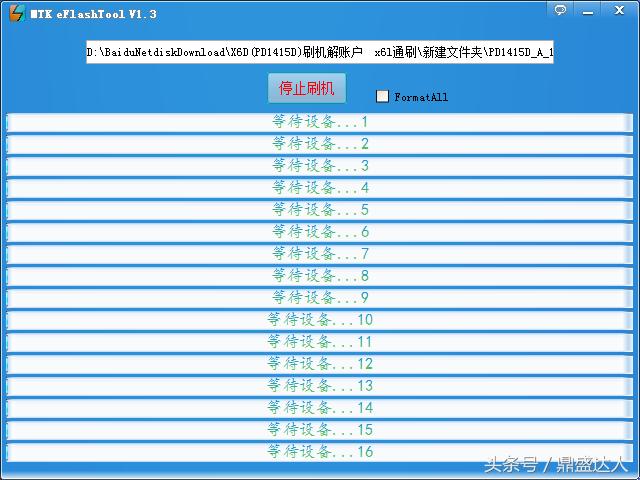Enable the FormatAll checkbox
Image resolution: width=640 pixels, height=480 pixels.
(382, 96)
